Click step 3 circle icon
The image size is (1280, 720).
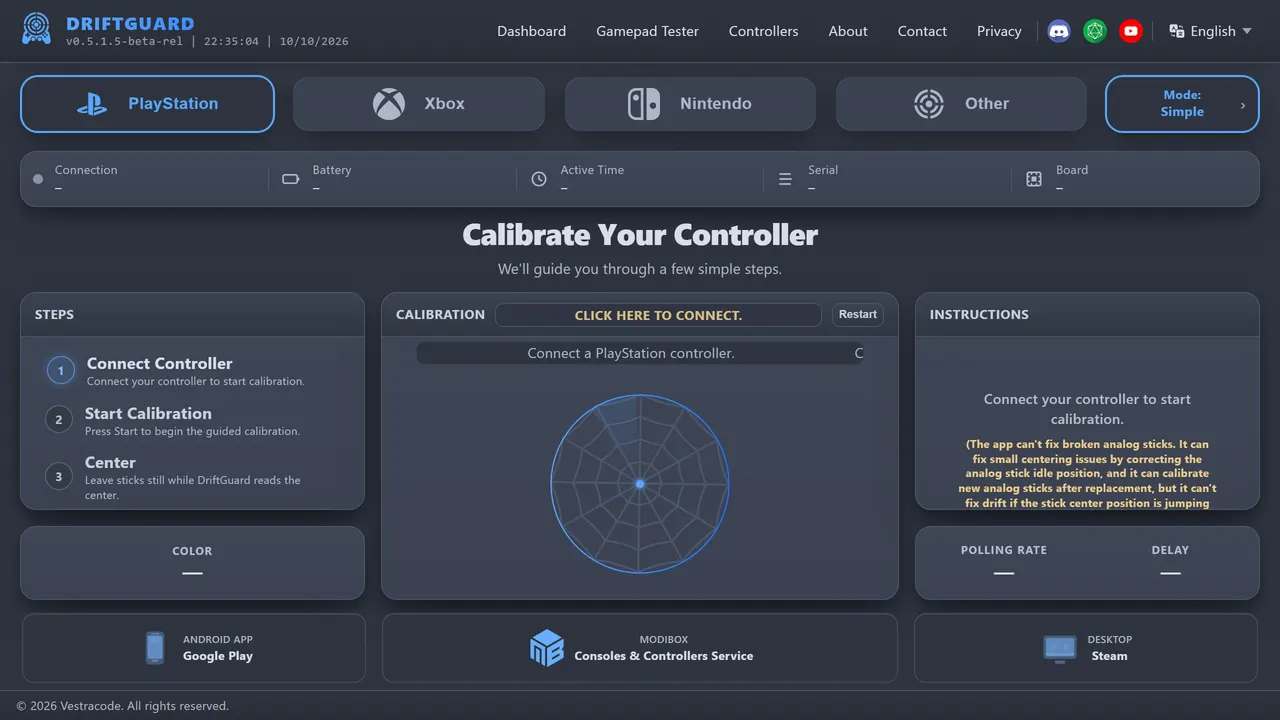[59, 476]
